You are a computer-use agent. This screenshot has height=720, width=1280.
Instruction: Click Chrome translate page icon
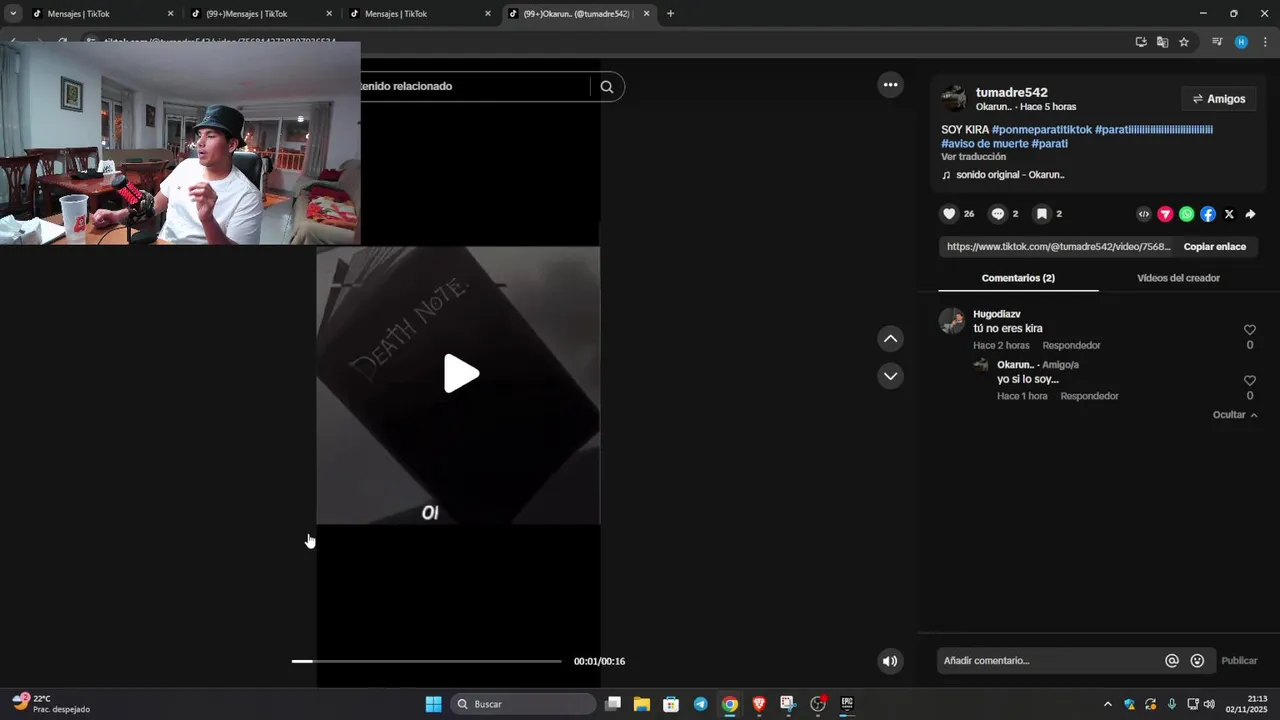click(1162, 42)
